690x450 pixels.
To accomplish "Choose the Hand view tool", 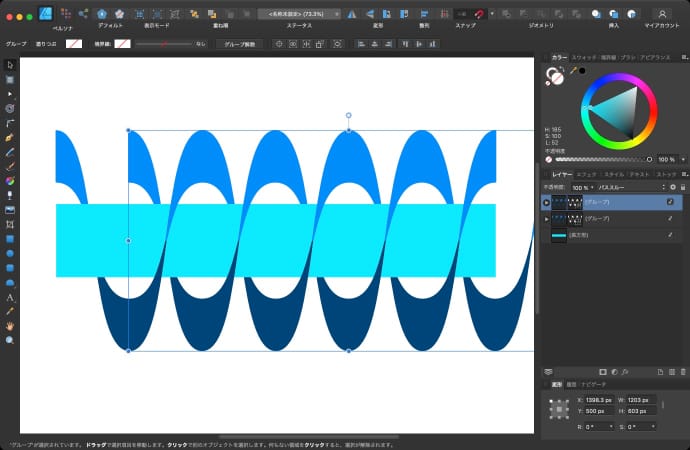I will pos(10,326).
